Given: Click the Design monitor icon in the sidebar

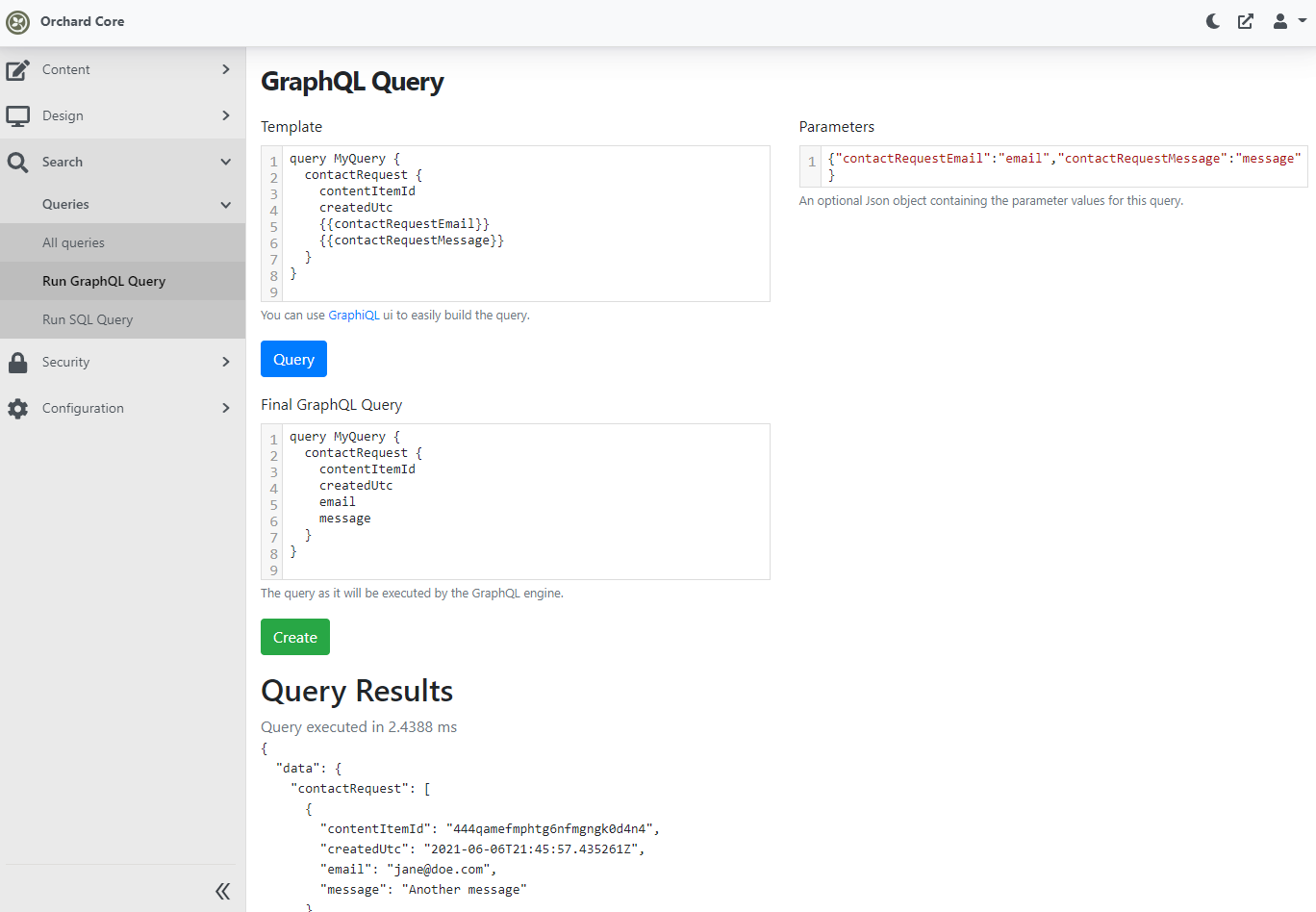Looking at the screenshot, I should click(17, 116).
